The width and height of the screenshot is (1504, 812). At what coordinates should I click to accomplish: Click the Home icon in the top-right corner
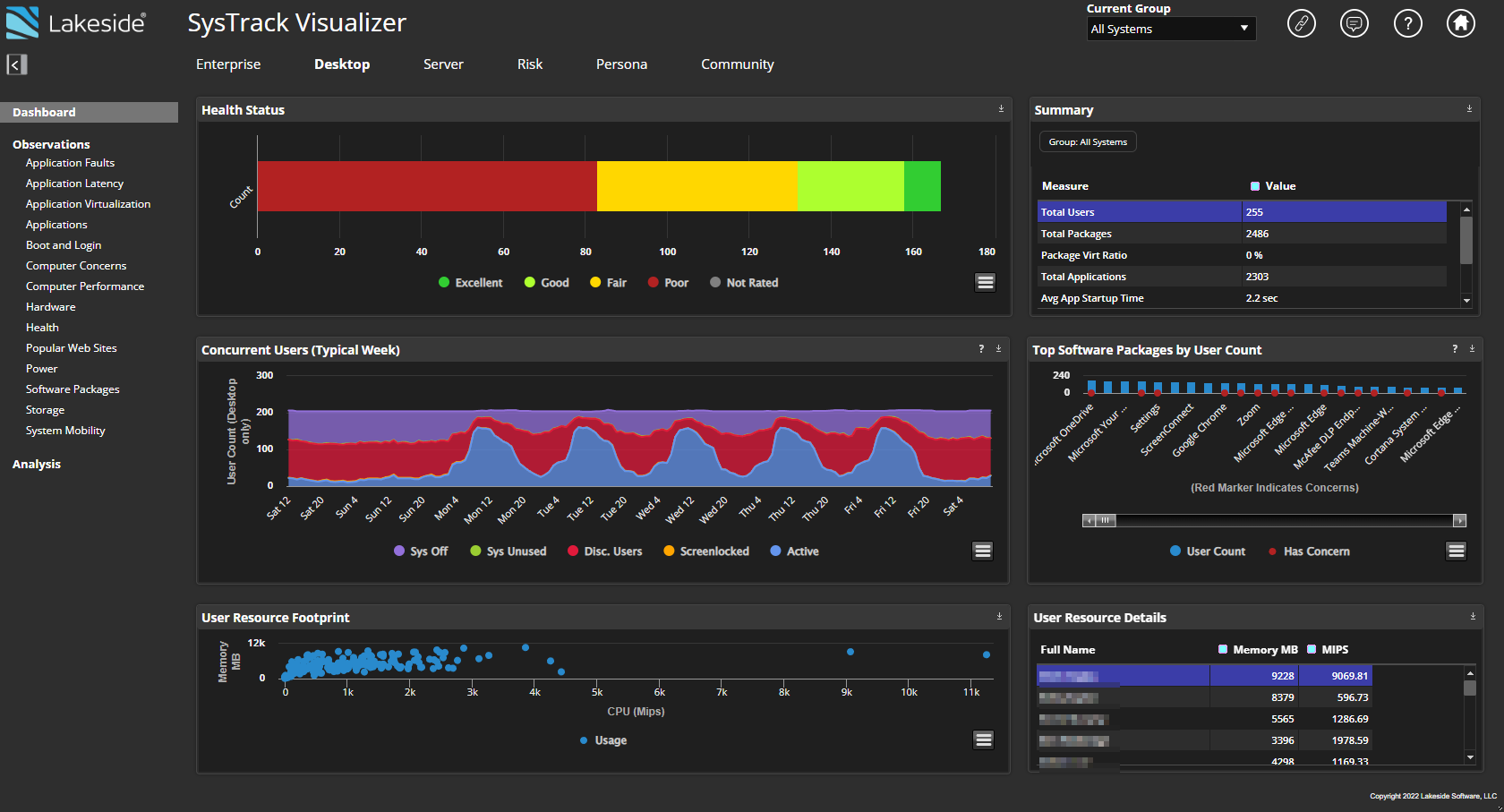pyautogui.click(x=1460, y=23)
